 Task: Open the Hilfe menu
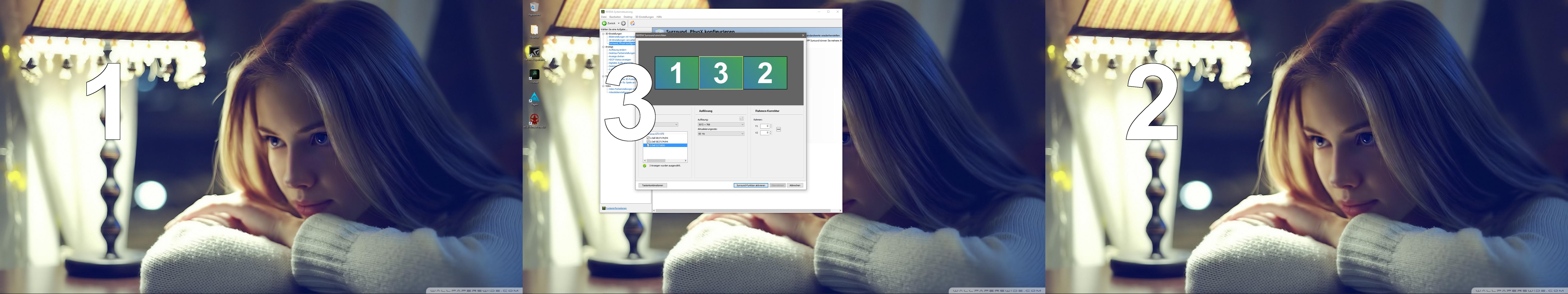[x=659, y=17]
